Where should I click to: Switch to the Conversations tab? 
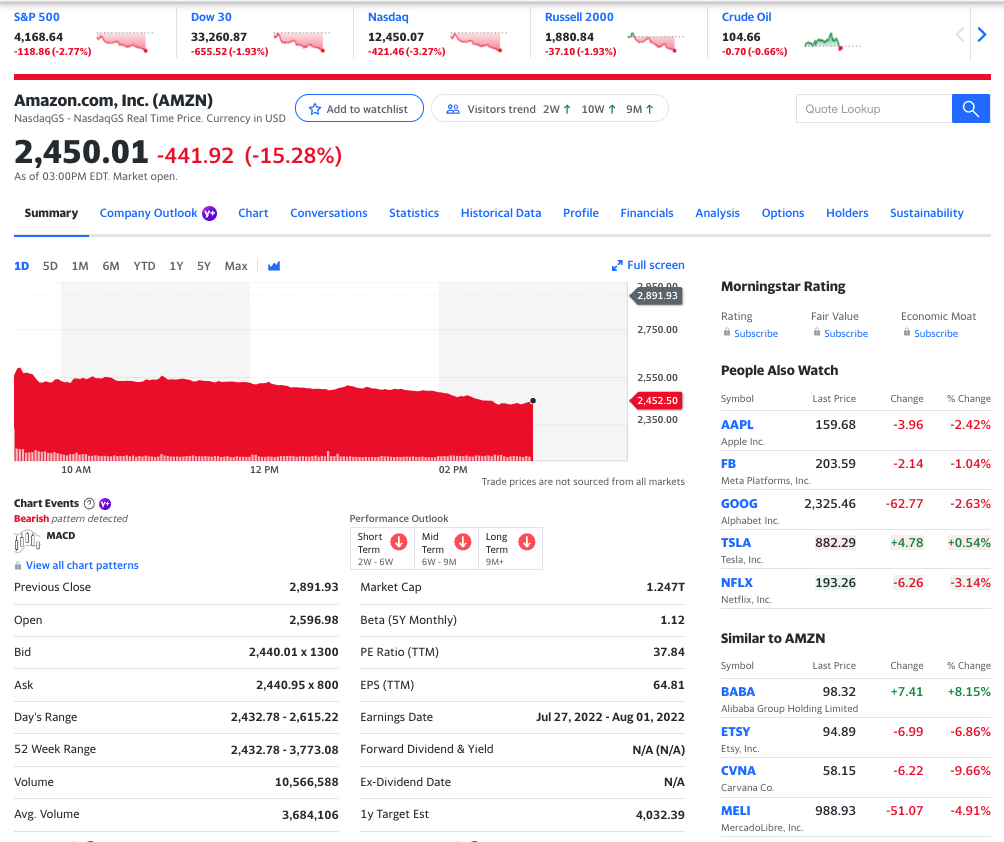[x=328, y=213]
